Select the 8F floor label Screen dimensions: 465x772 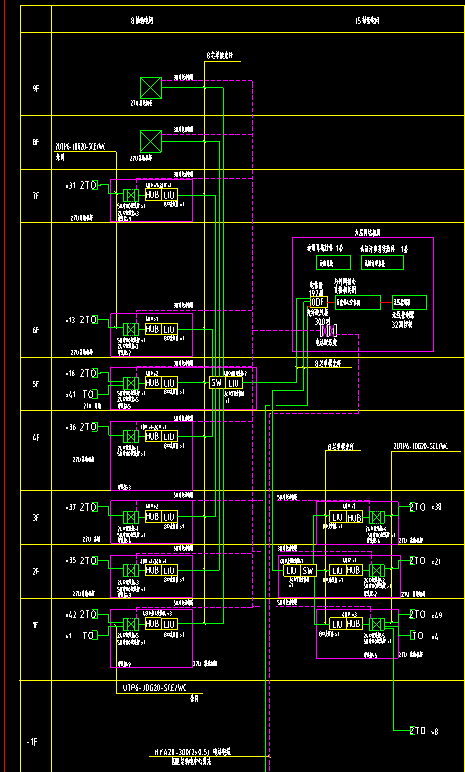click(35, 142)
